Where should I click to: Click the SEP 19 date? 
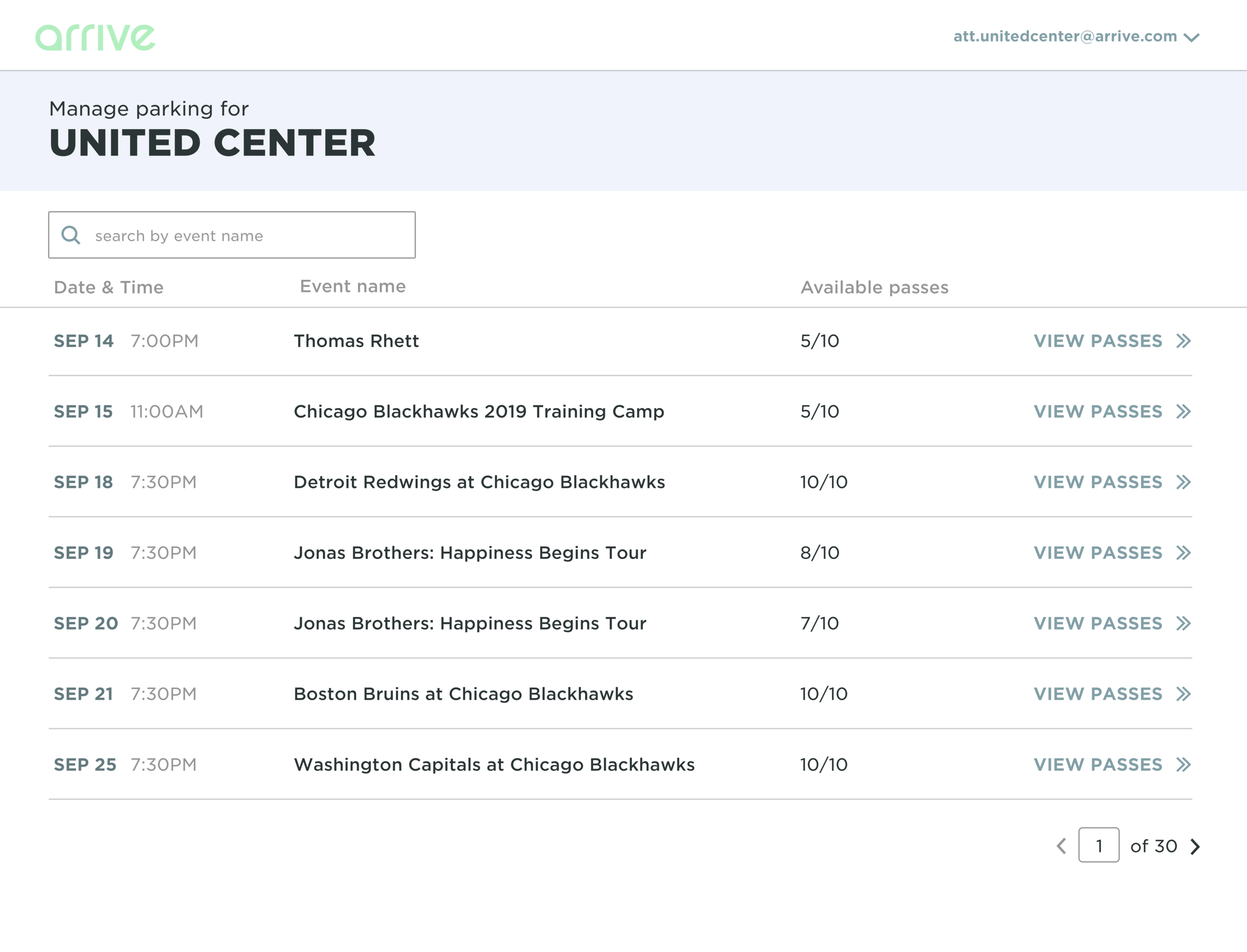[84, 553]
